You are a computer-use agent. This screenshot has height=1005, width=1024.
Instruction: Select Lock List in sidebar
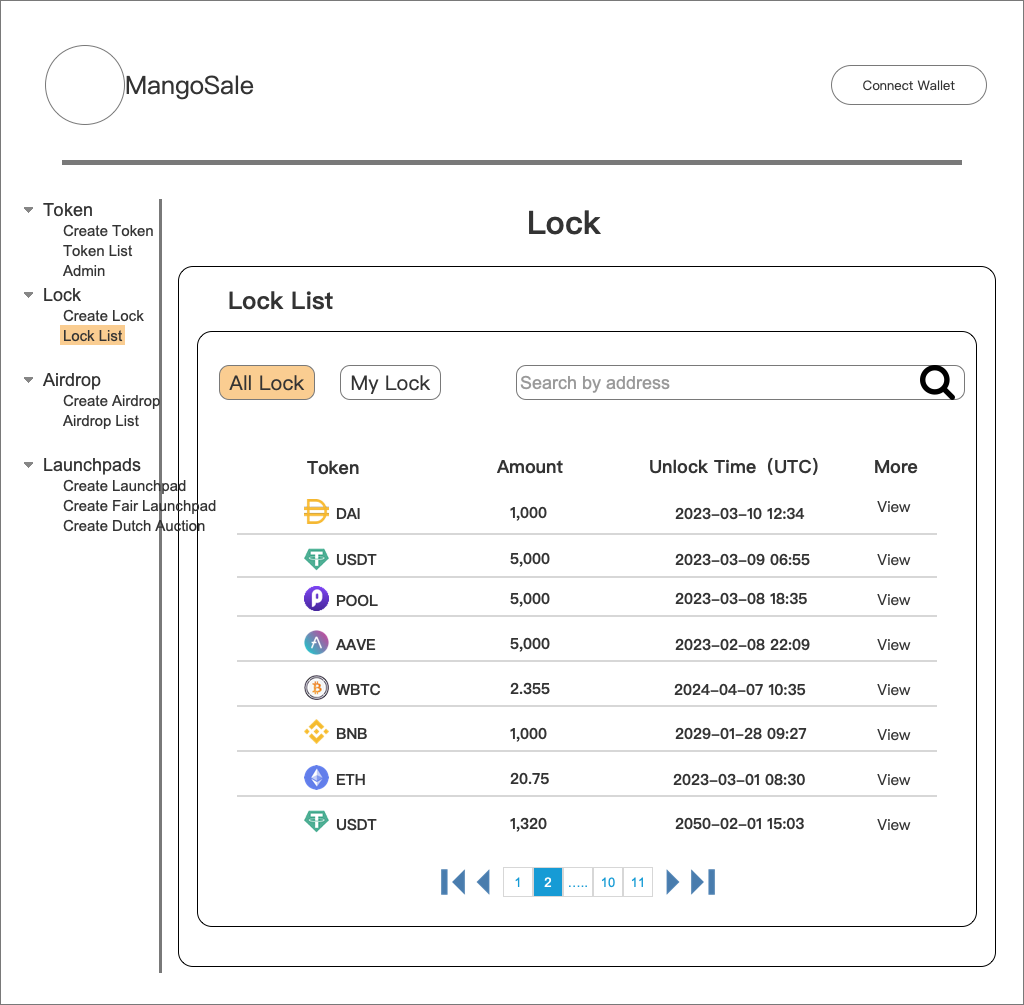coord(93,336)
